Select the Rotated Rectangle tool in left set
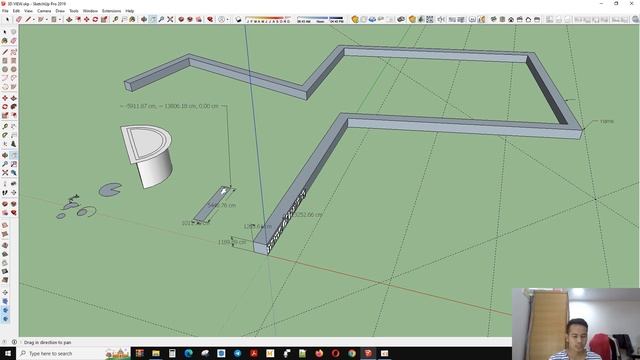640x360 pixels. (13, 60)
